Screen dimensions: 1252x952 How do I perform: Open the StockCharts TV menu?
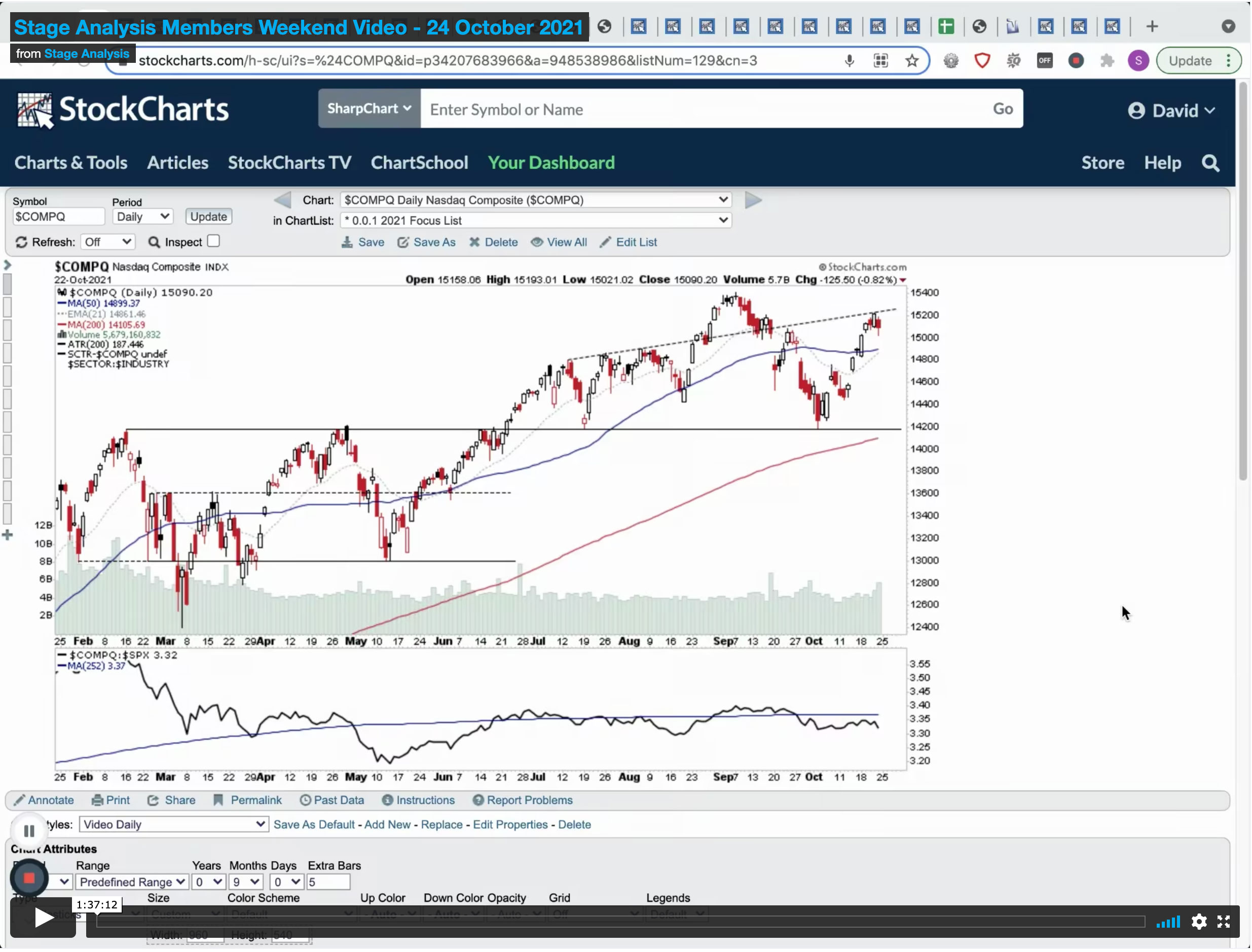pos(289,163)
